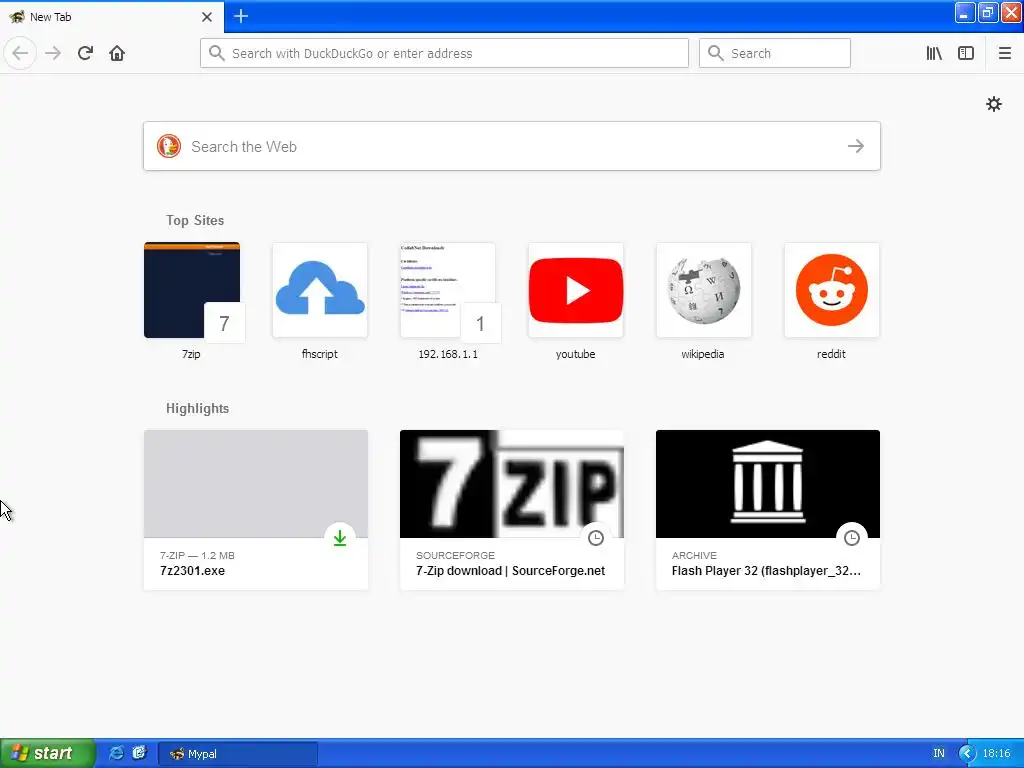Open new tab page settings gear
The image size is (1024, 768).
point(993,104)
